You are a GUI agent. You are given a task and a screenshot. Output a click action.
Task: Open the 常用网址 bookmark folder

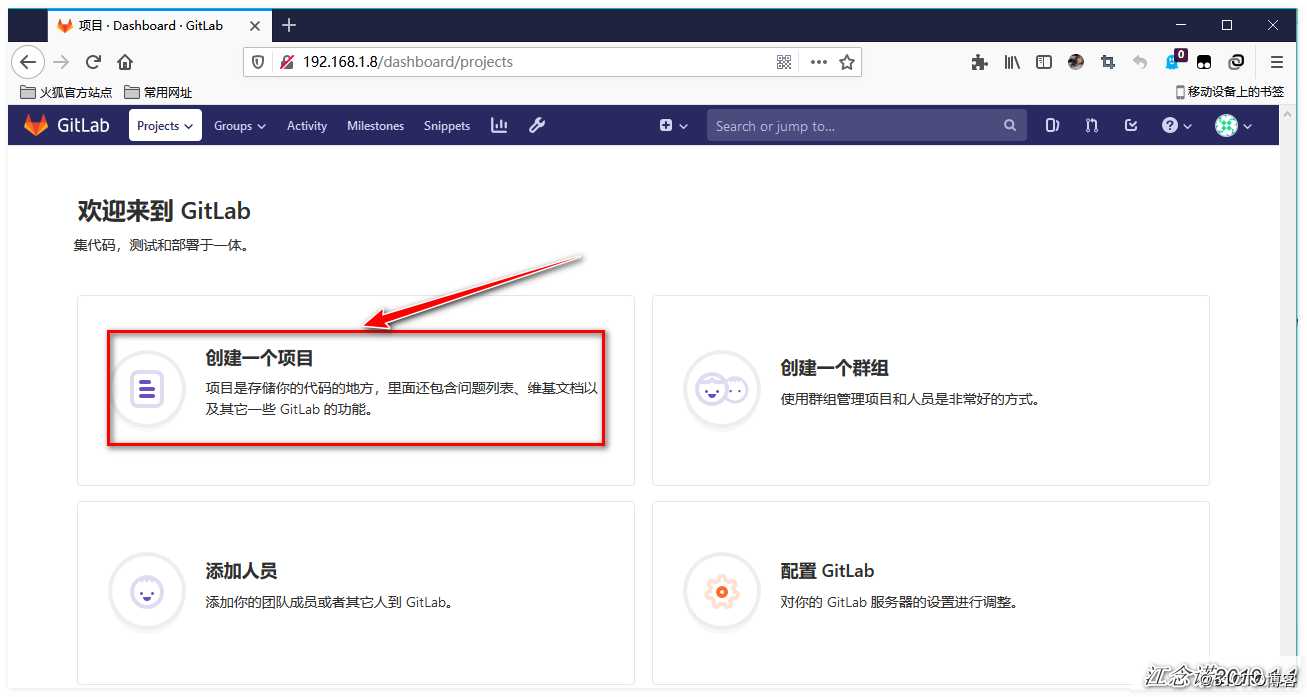point(158,92)
